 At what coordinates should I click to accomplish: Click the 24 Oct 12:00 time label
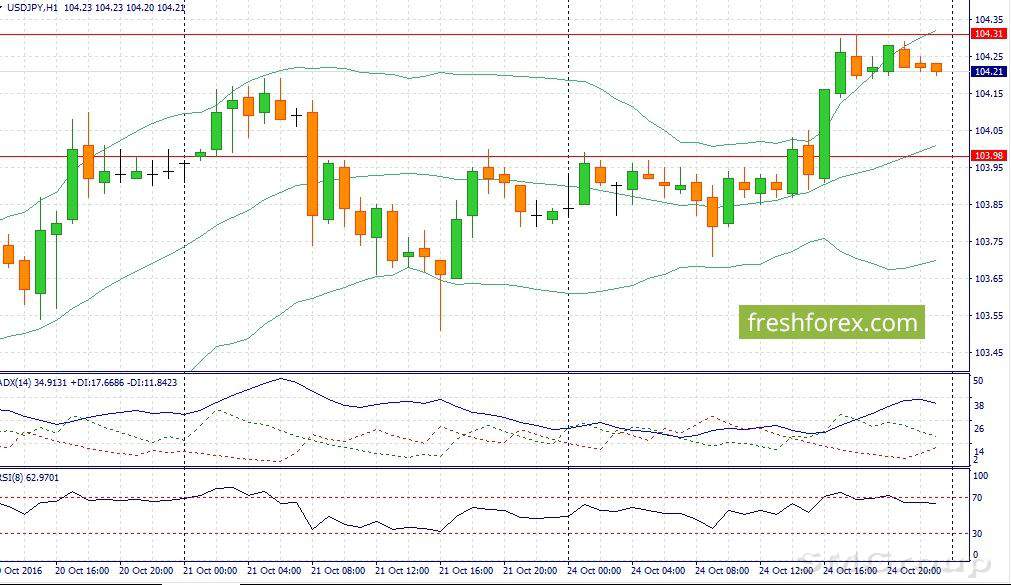(785, 571)
